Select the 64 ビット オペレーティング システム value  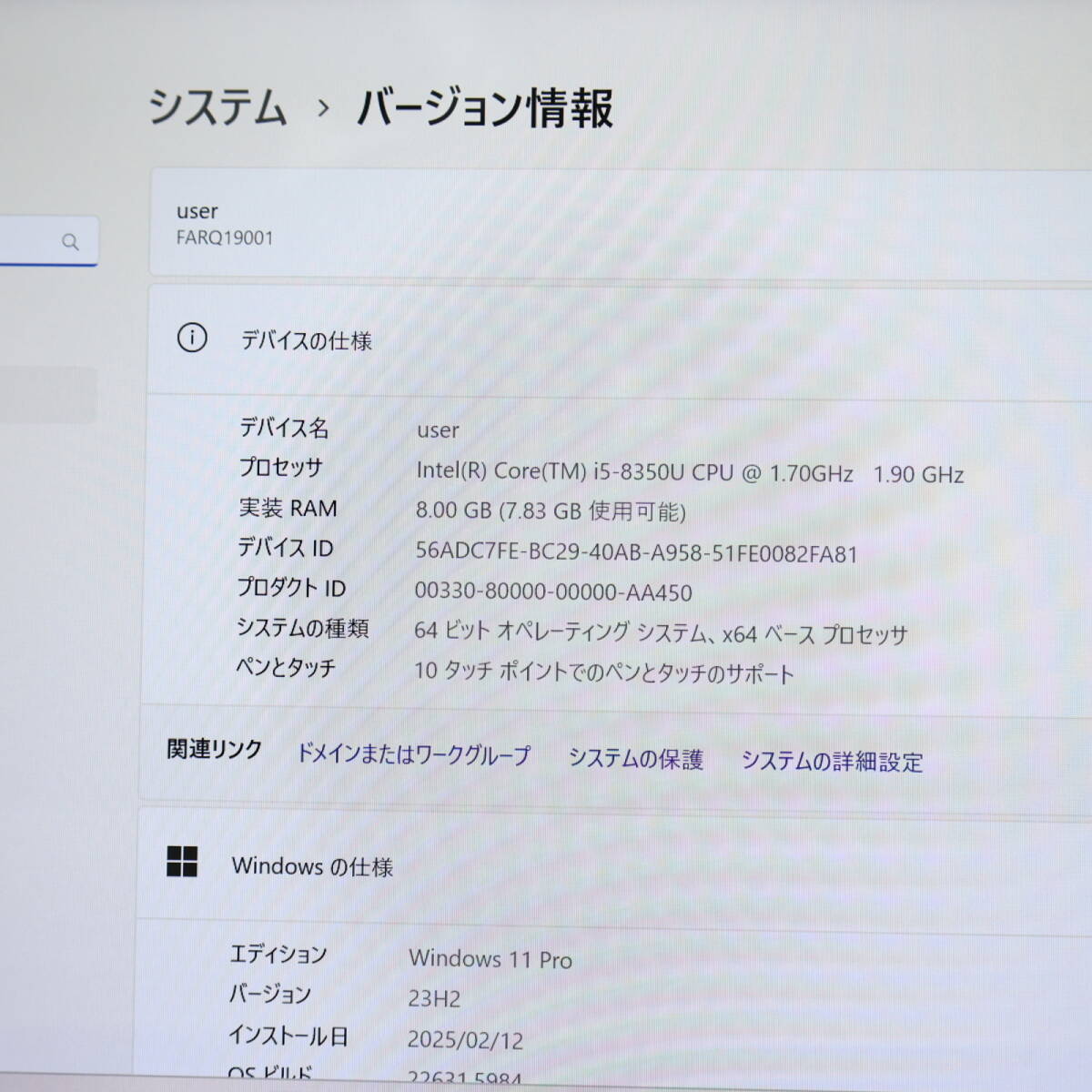(x=661, y=632)
